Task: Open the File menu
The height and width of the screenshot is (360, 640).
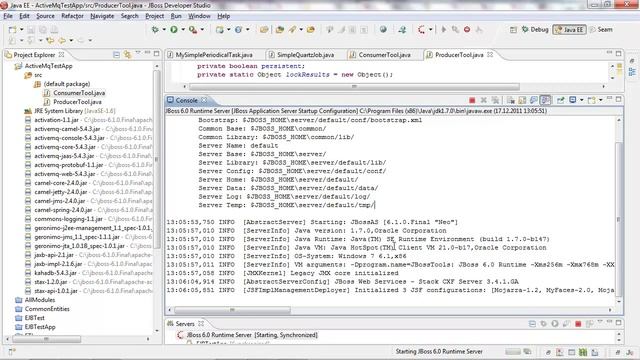Action: click(x=8, y=16)
